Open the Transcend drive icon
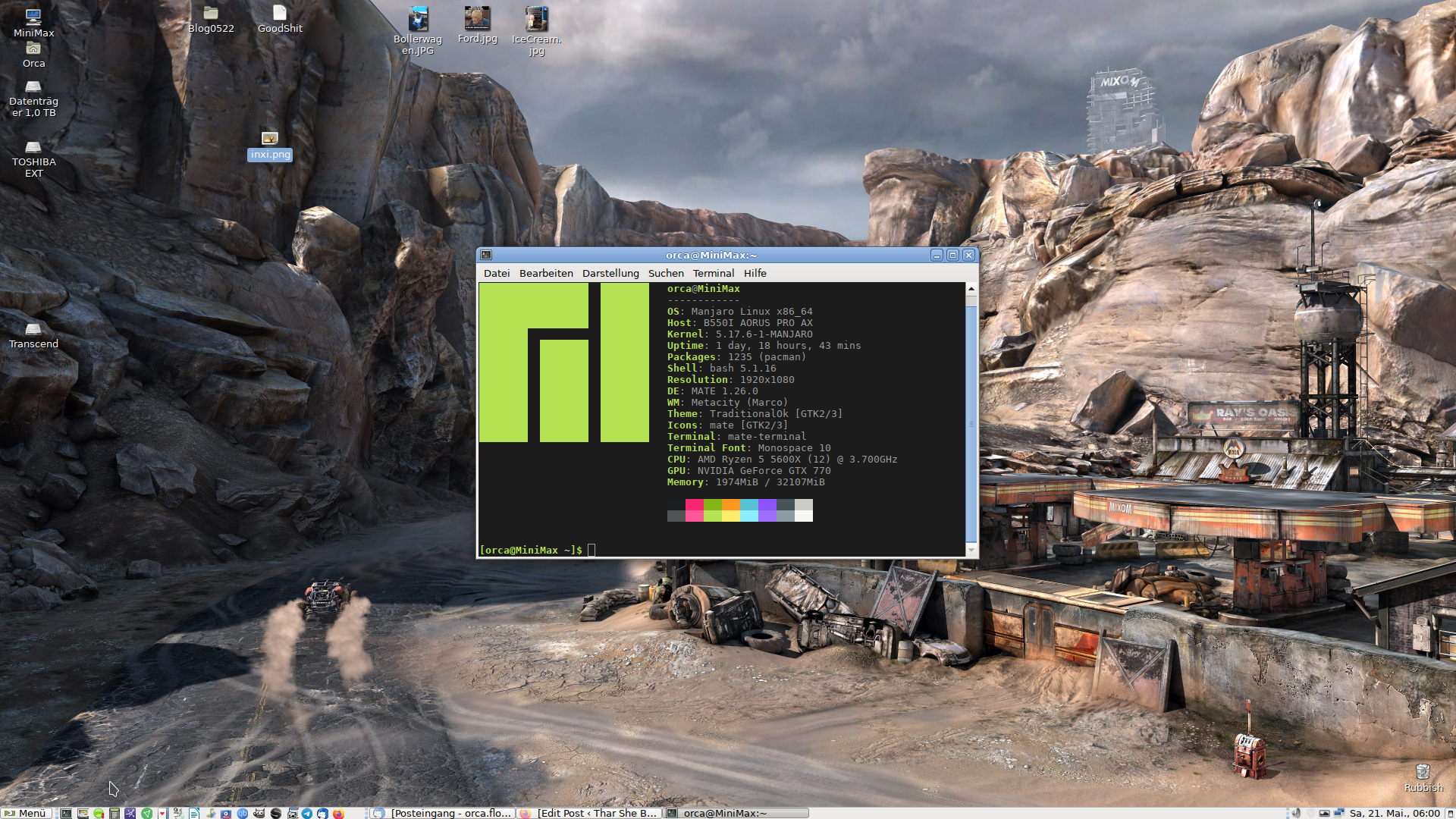Screen dimensions: 1456x819 tap(33, 336)
